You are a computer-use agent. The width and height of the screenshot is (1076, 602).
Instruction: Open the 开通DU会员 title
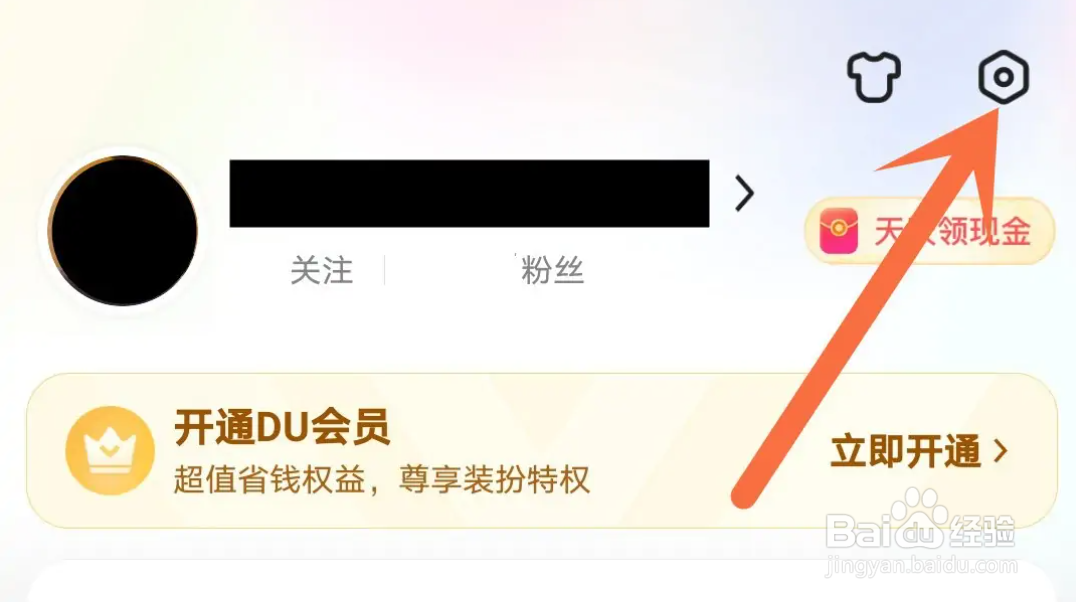(x=282, y=427)
